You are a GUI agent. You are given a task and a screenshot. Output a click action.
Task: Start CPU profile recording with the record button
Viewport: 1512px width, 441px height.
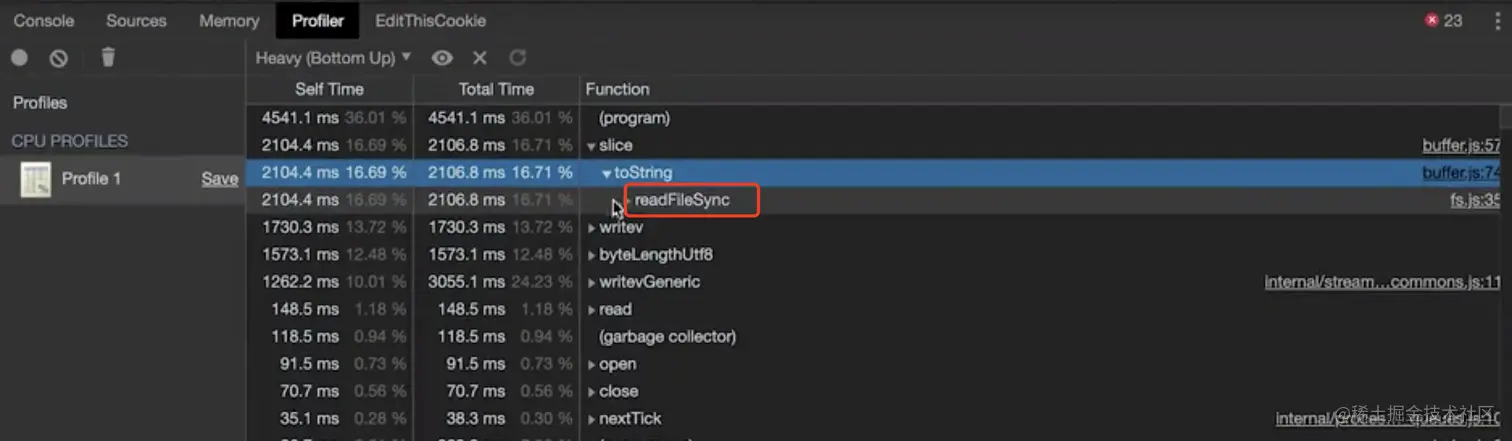coord(19,58)
